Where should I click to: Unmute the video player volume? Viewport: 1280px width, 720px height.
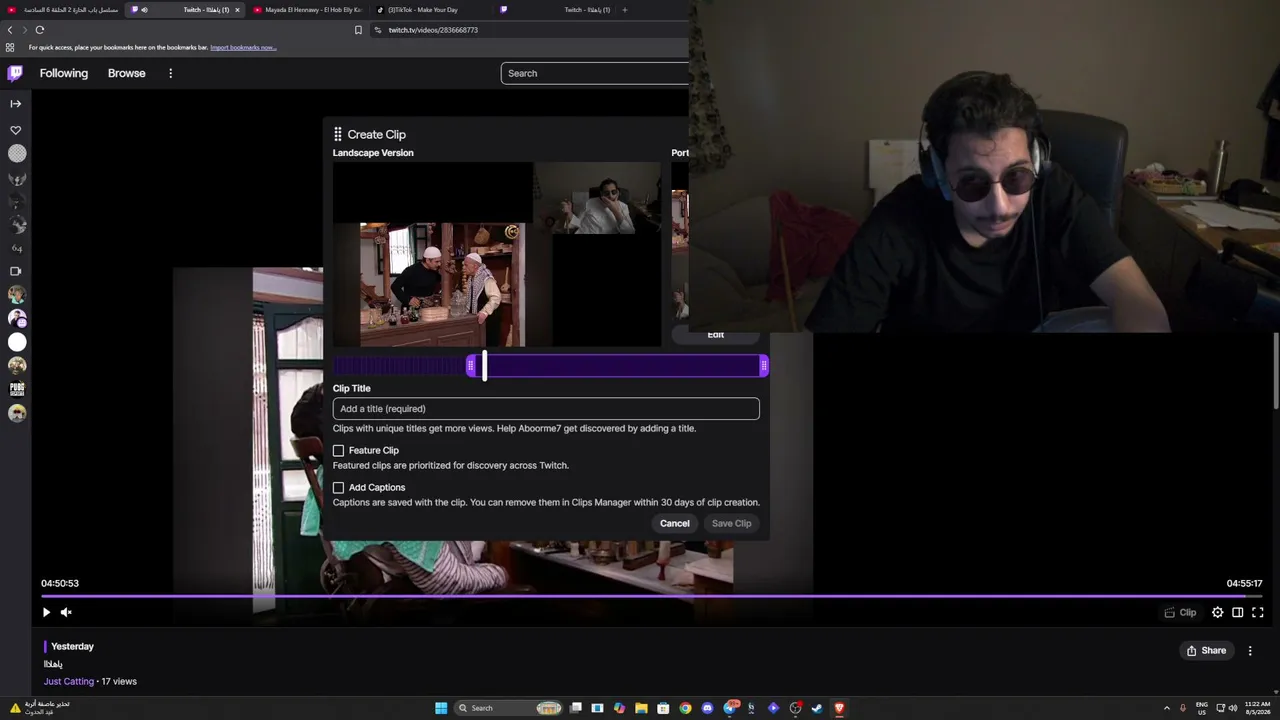pos(66,612)
